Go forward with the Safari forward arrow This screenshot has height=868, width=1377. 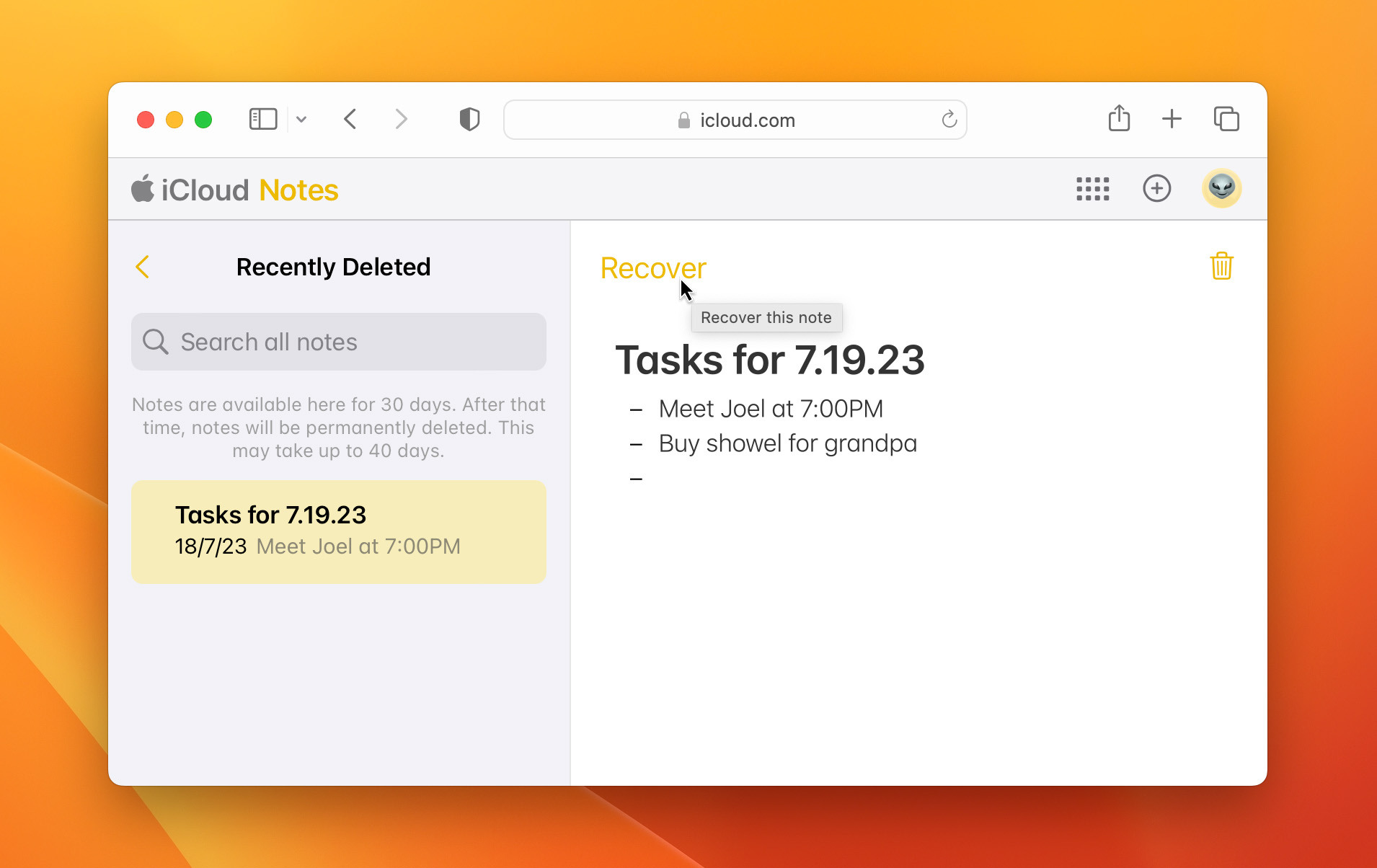pos(402,119)
